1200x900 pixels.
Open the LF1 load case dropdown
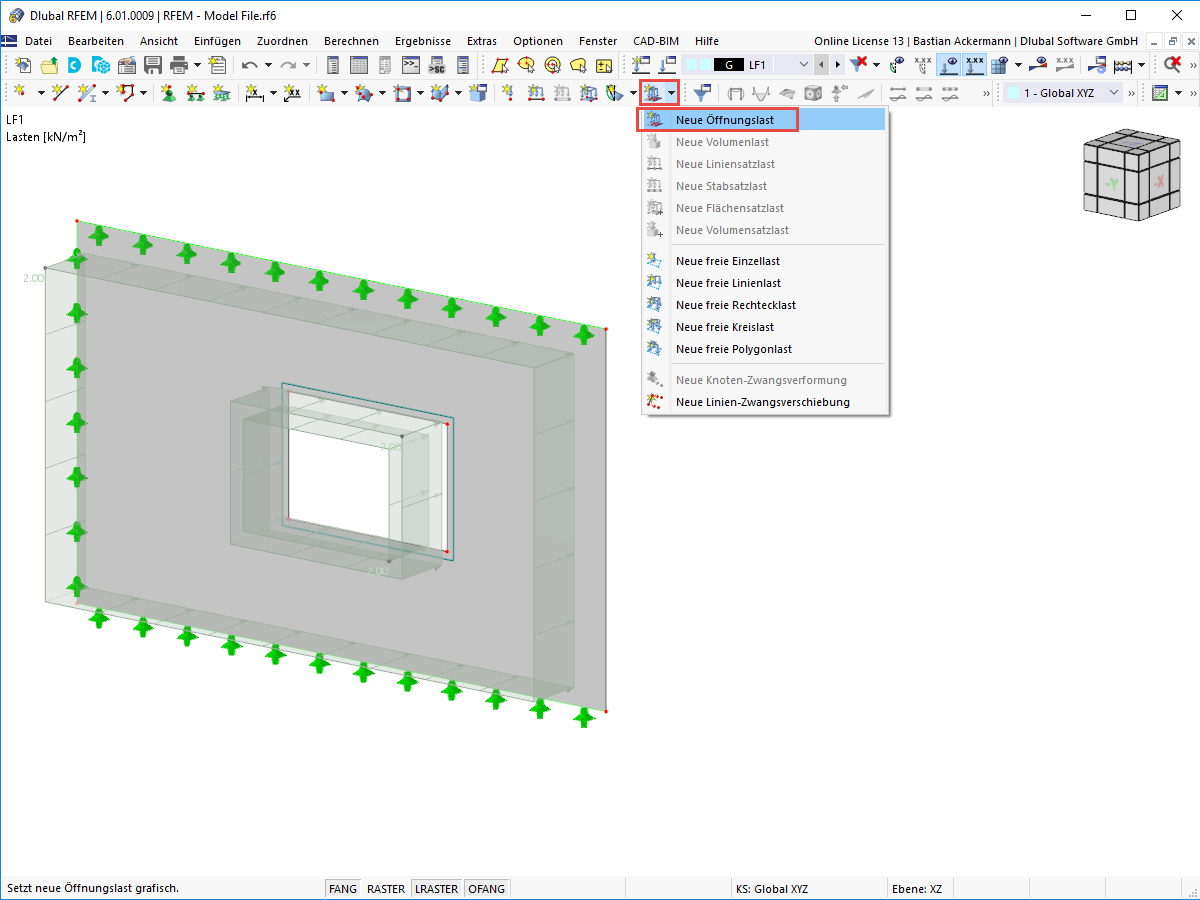[804, 65]
